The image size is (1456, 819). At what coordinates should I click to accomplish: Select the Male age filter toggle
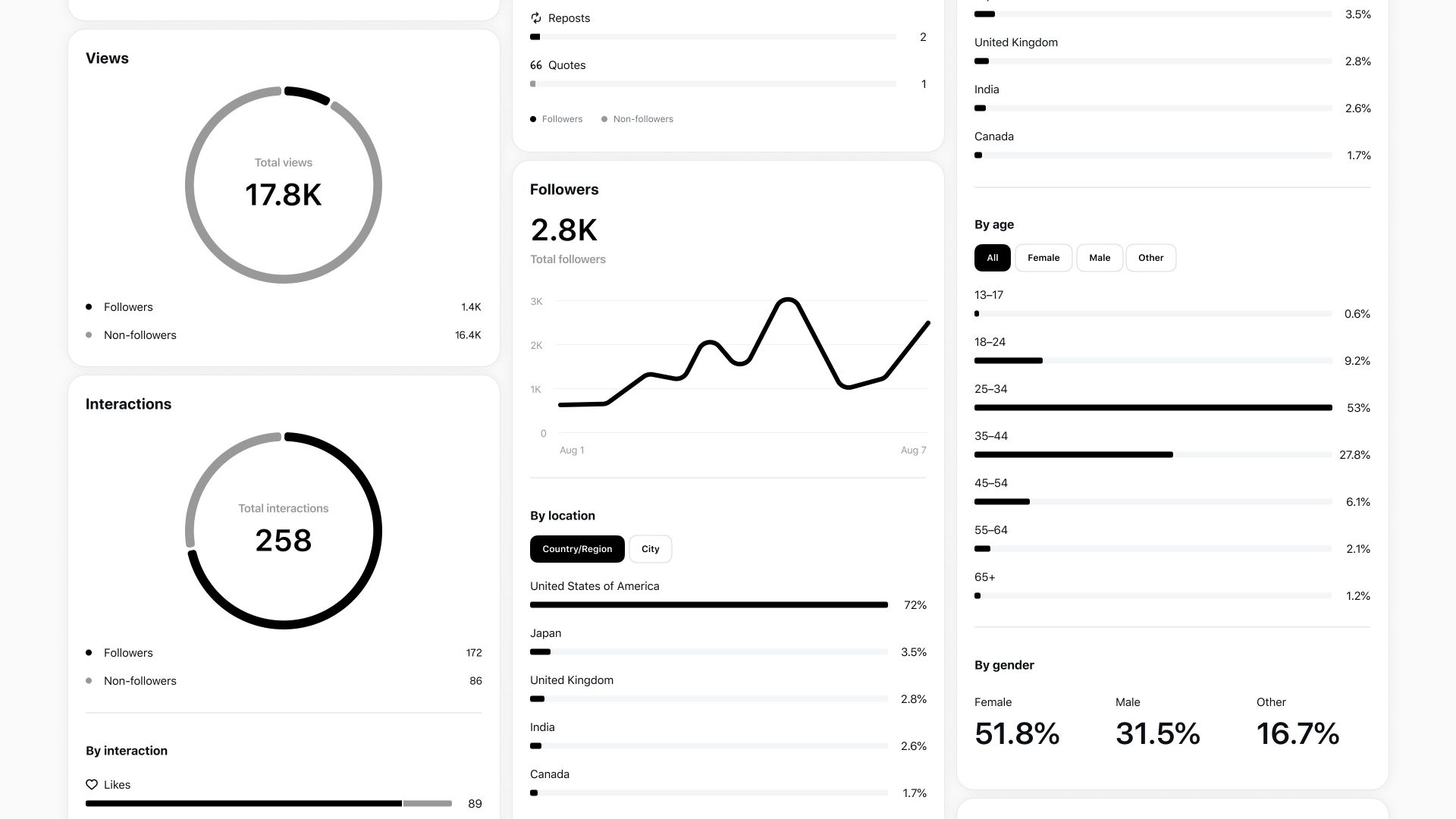[1099, 258]
